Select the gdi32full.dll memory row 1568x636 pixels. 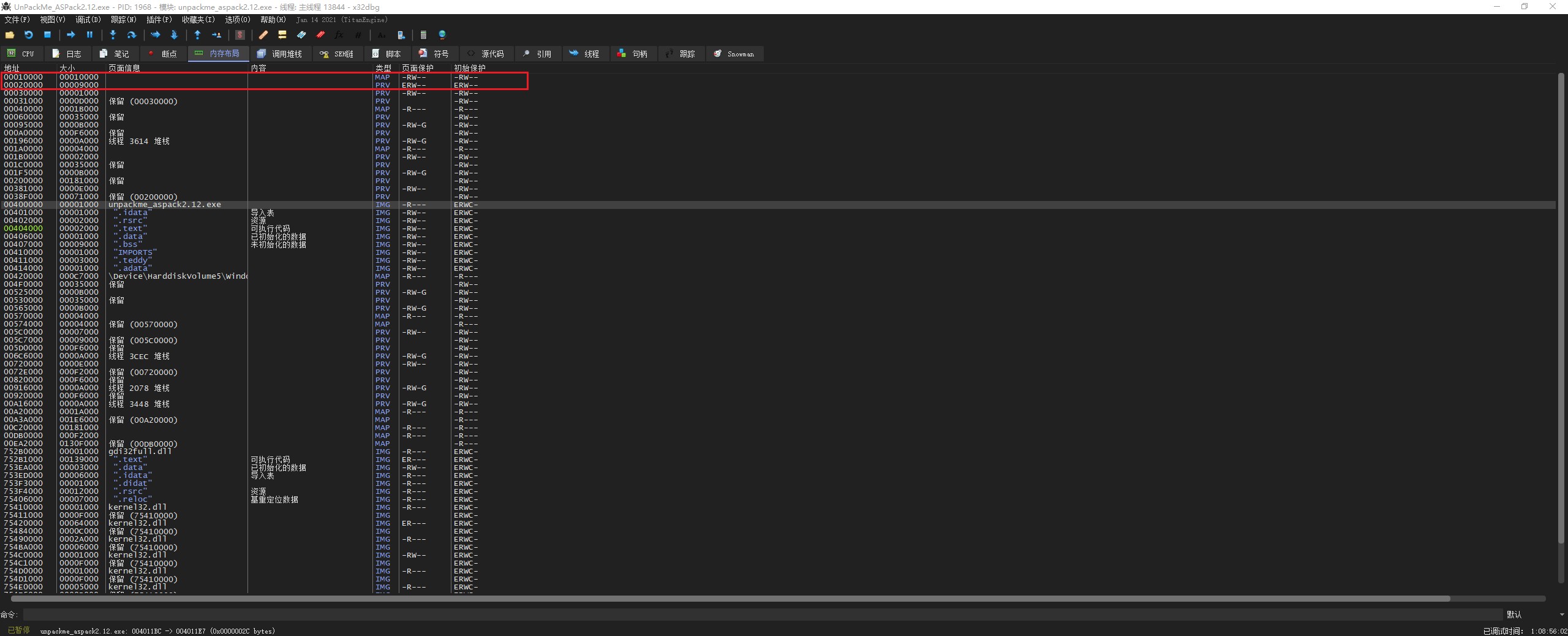(x=778, y=452)
